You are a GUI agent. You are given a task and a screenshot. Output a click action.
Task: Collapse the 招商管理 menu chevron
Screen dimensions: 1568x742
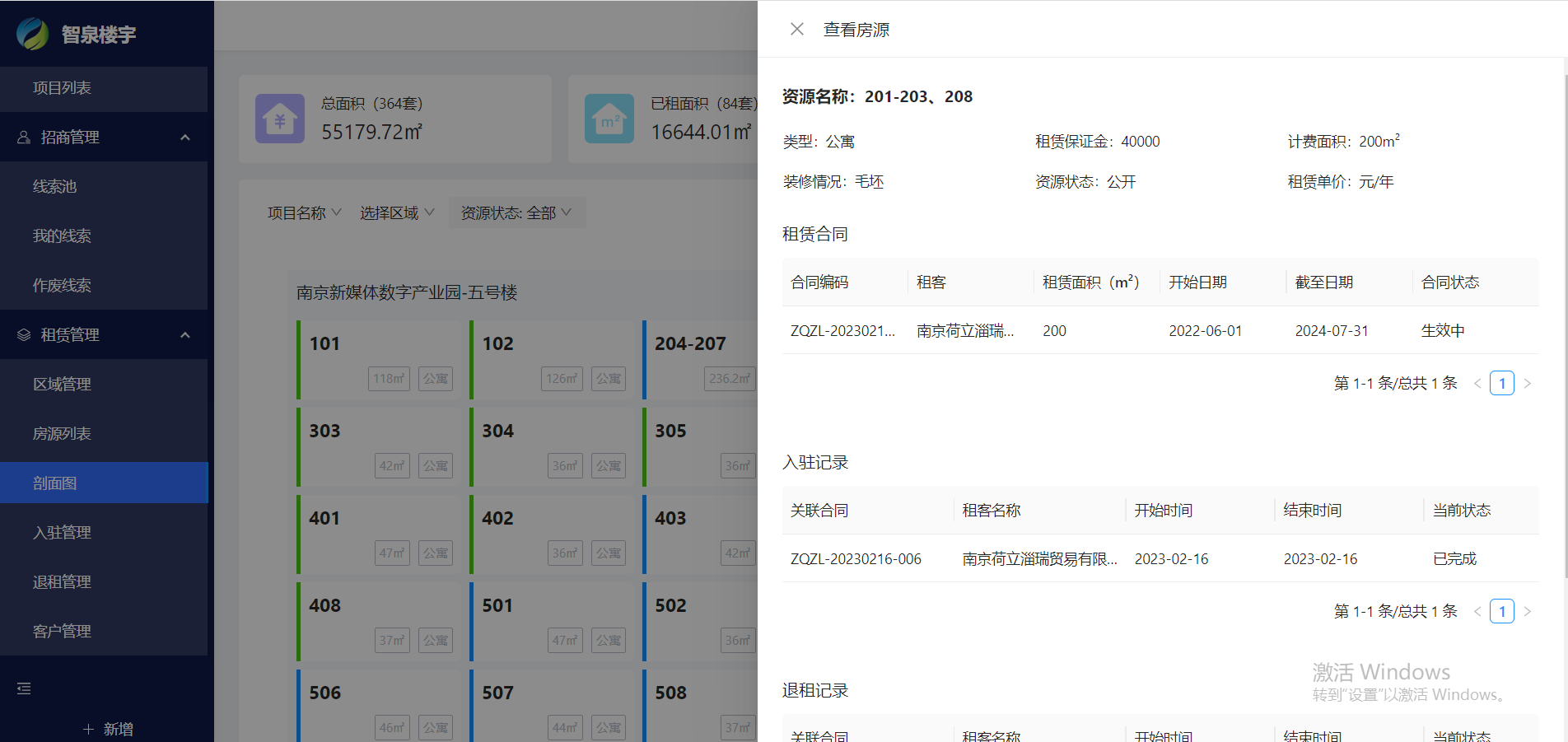click(185, 138)
